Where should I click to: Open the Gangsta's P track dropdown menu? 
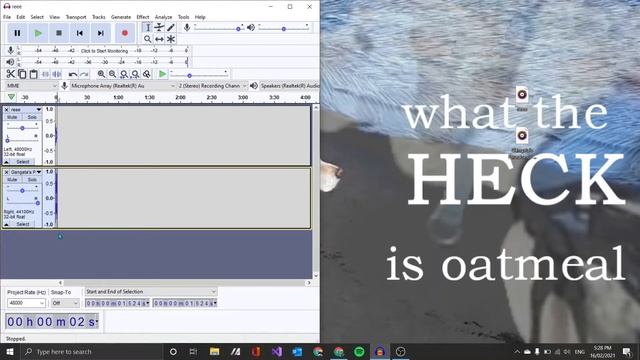click(x=26, y=172)
